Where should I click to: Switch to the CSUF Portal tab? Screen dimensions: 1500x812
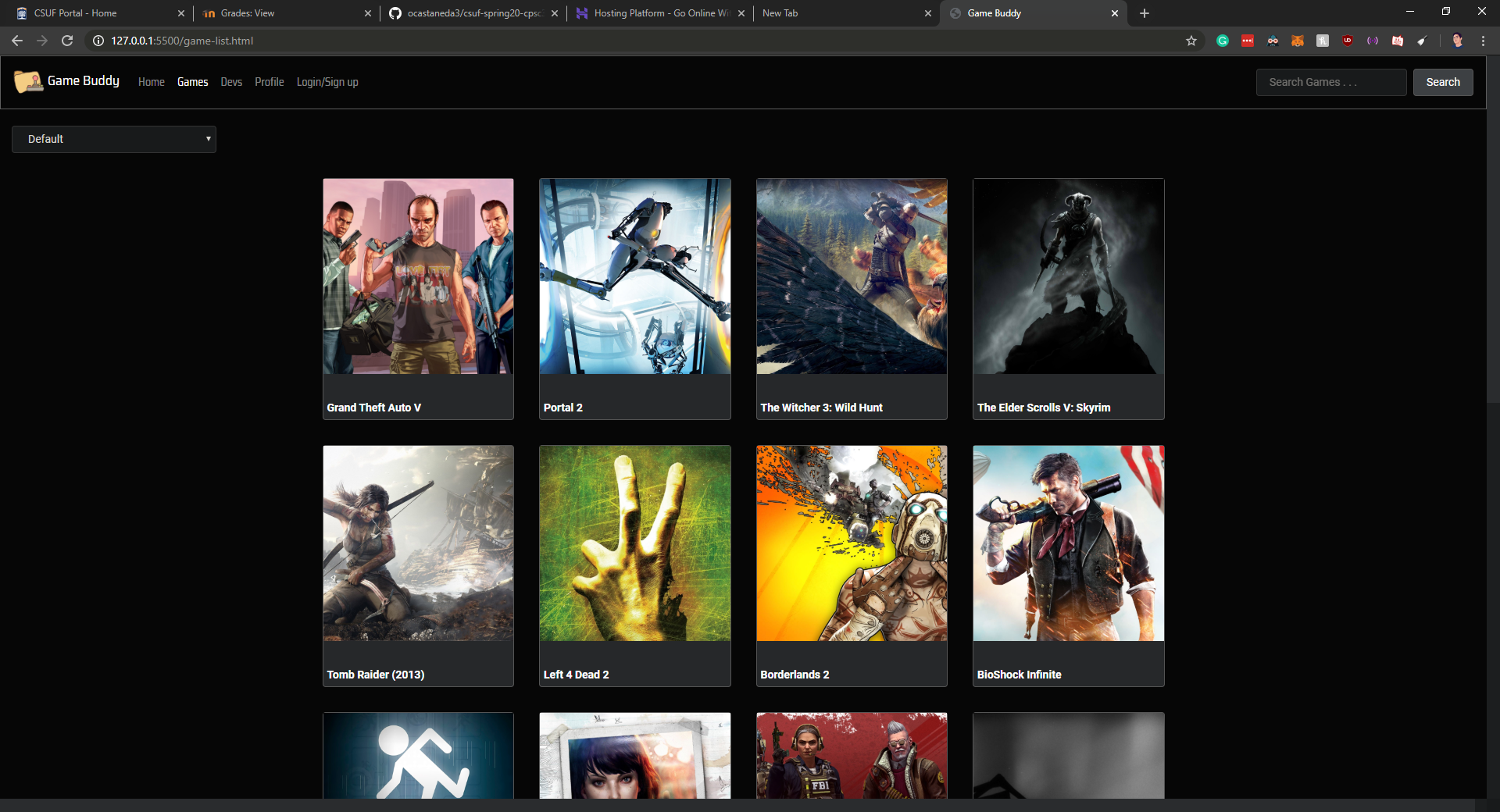(x=75, y=13)
